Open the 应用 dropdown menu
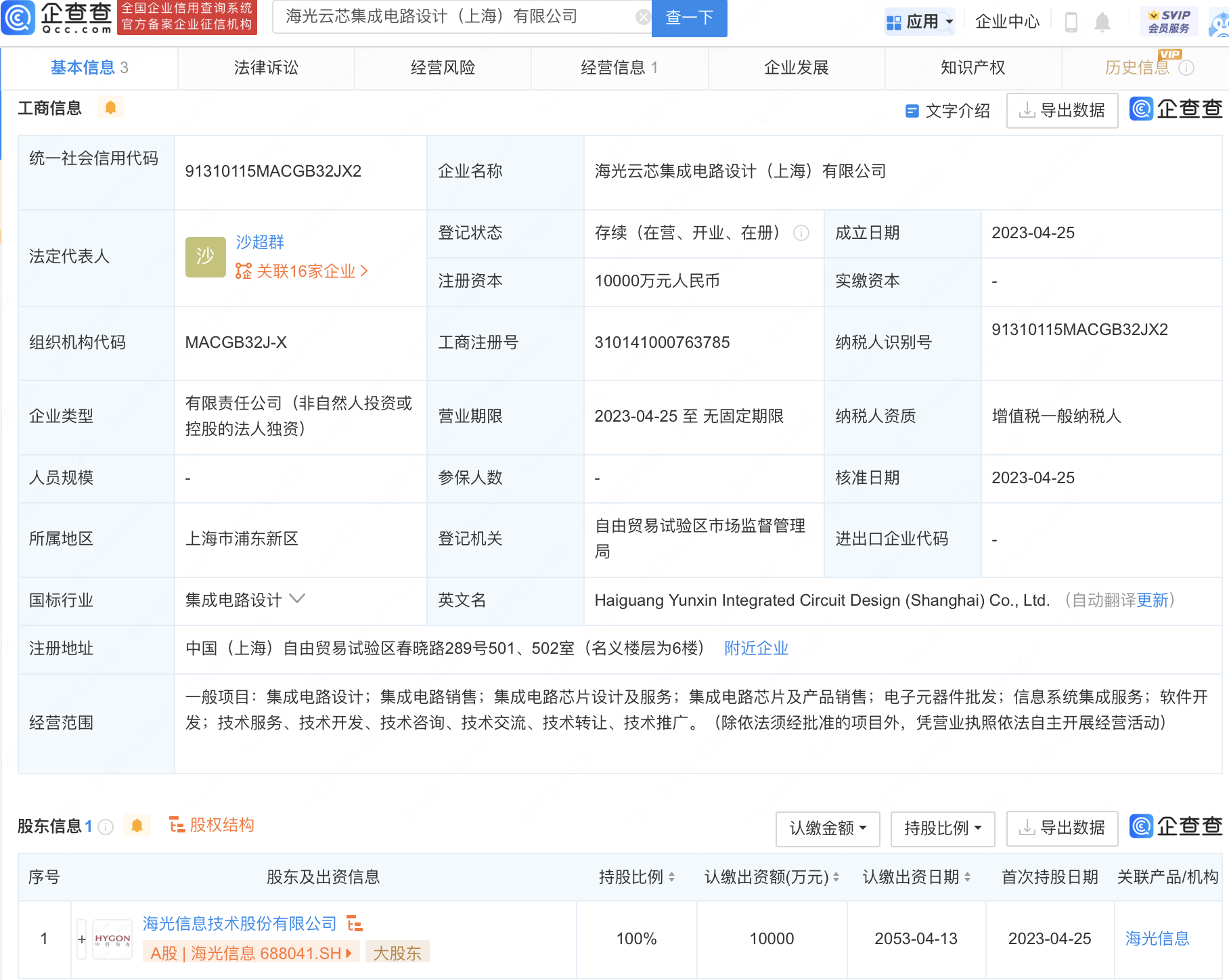 click(x=920, y=22)
